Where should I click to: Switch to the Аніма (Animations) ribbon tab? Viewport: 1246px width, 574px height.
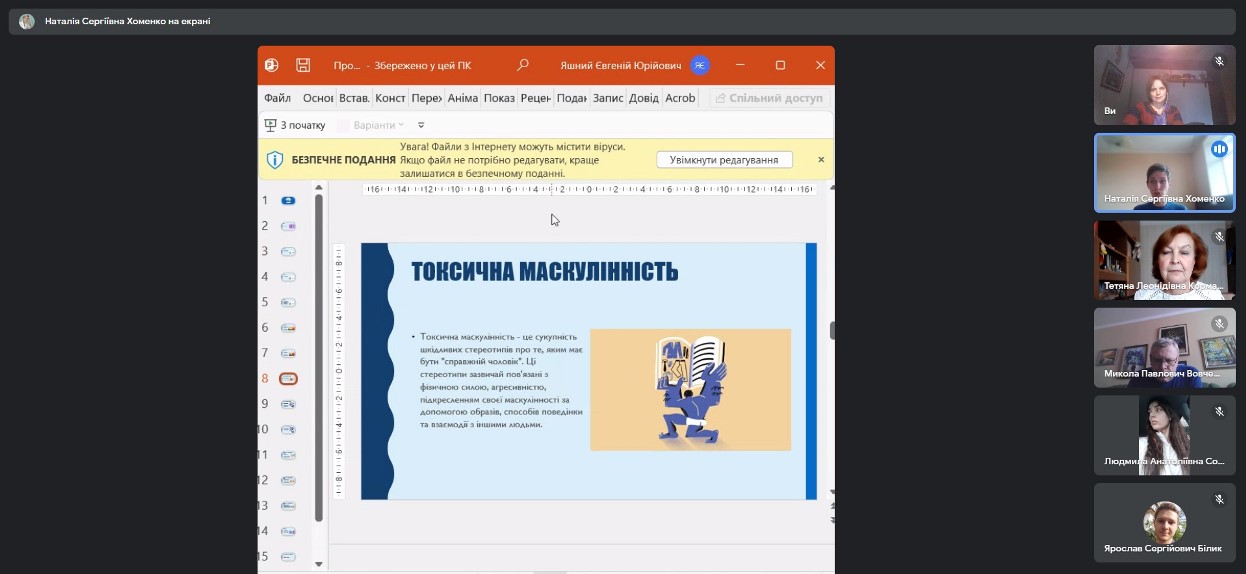(463, 98)
